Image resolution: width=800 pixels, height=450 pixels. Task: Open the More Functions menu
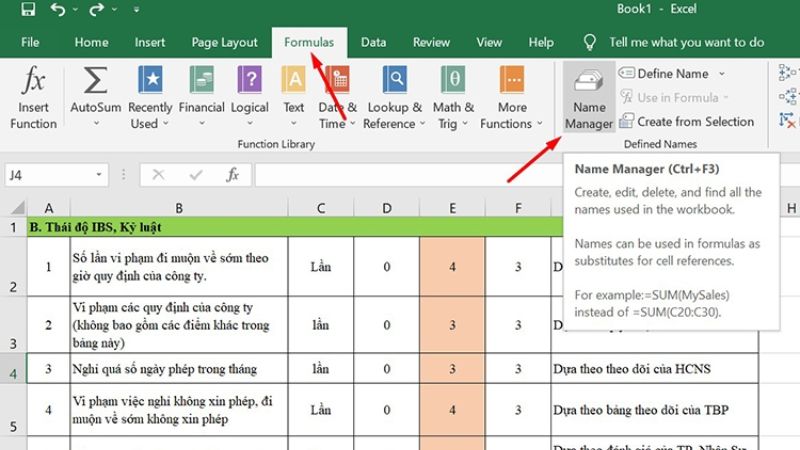[512, 97]
